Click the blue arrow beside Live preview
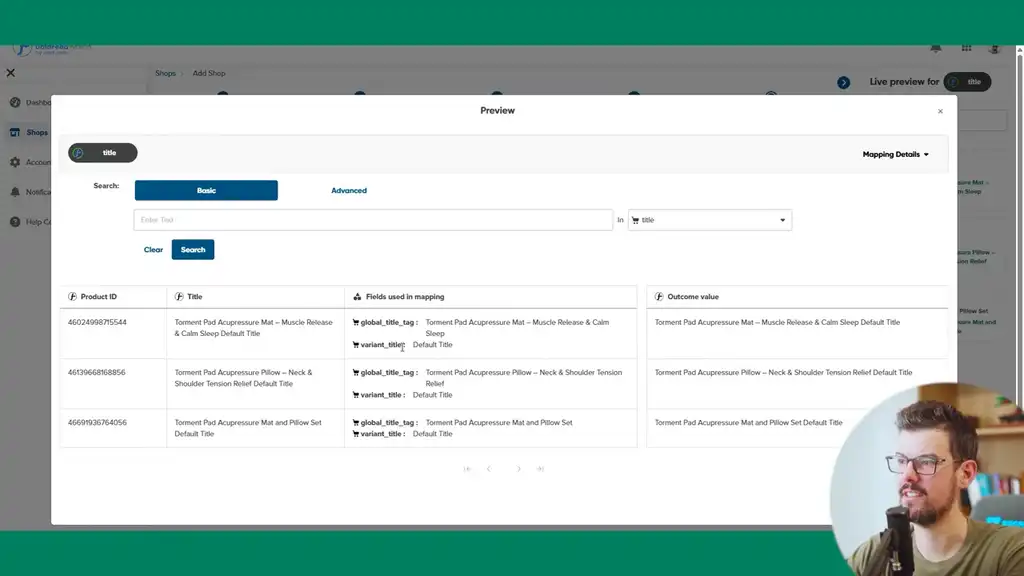The image size is (1024, 576). [843, 82]
